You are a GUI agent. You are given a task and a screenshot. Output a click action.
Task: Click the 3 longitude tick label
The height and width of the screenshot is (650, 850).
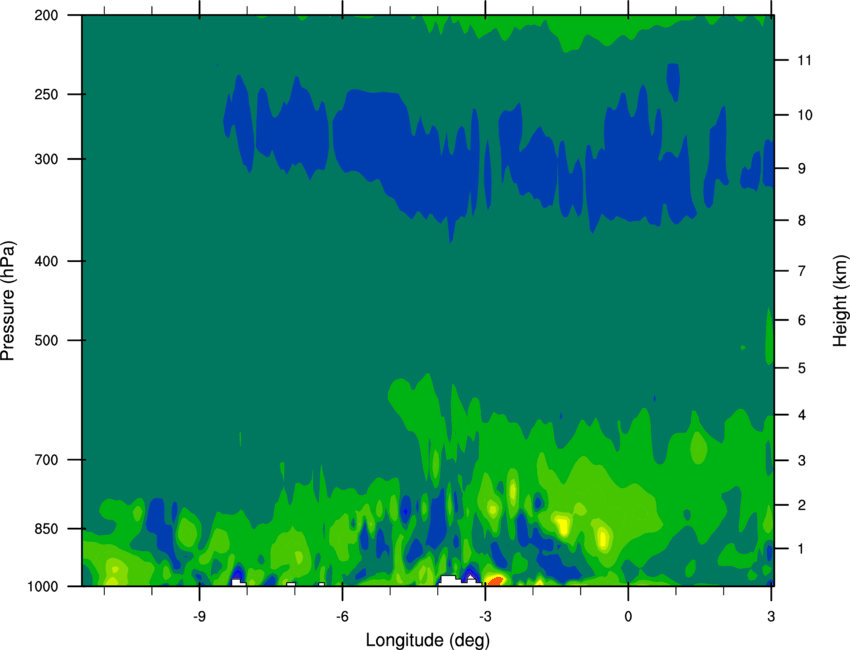click(x=771, y=616)
